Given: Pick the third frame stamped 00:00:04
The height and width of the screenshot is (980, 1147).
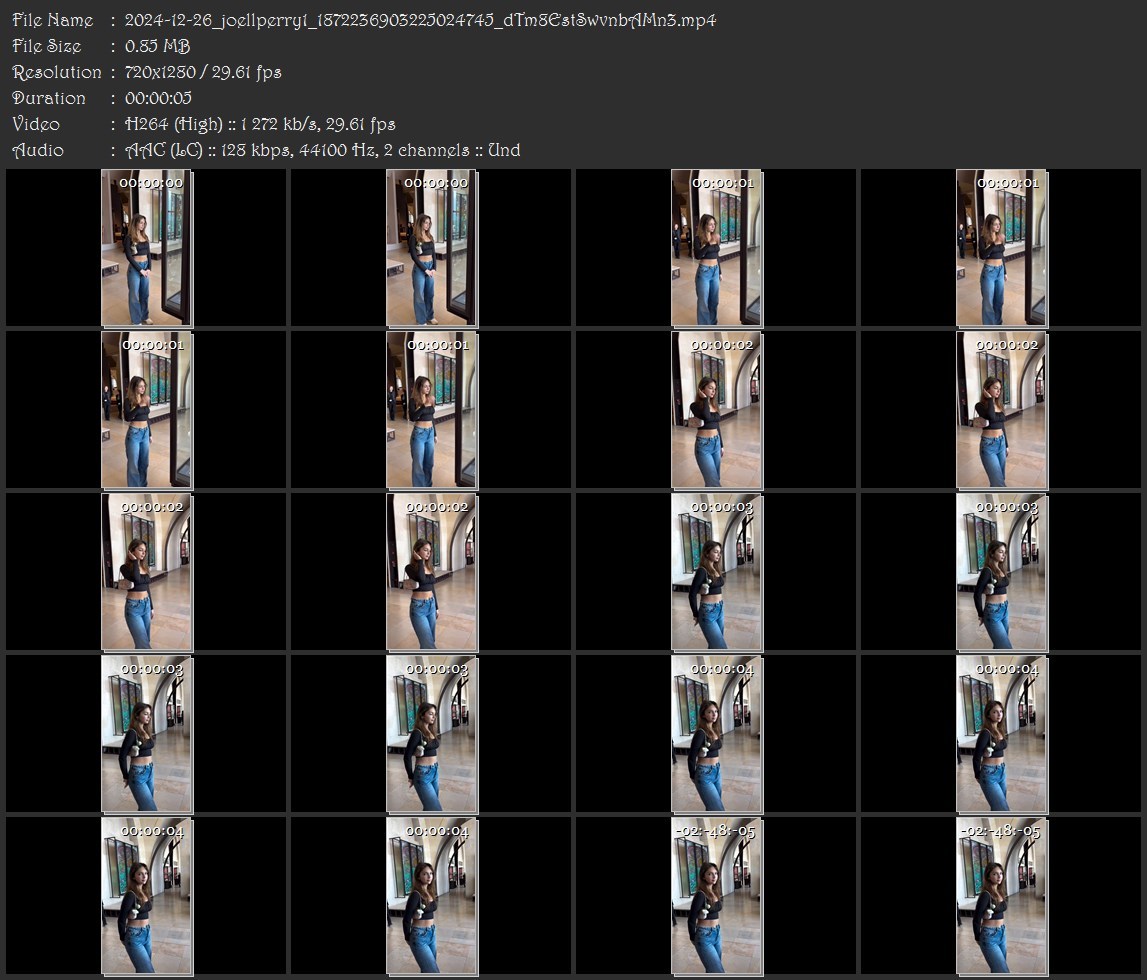Looking at the screenshot, I should 147,897.
